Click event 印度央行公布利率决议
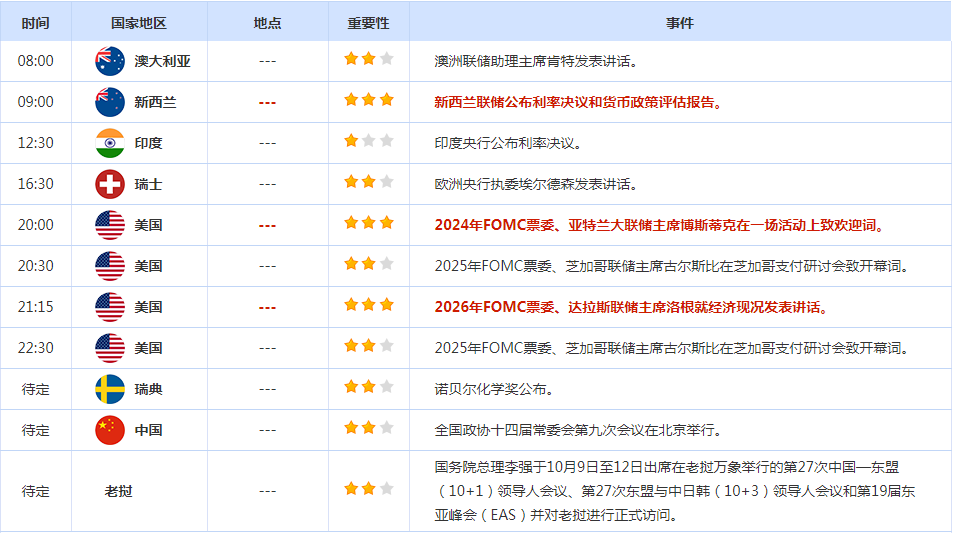 pos(508,144)
